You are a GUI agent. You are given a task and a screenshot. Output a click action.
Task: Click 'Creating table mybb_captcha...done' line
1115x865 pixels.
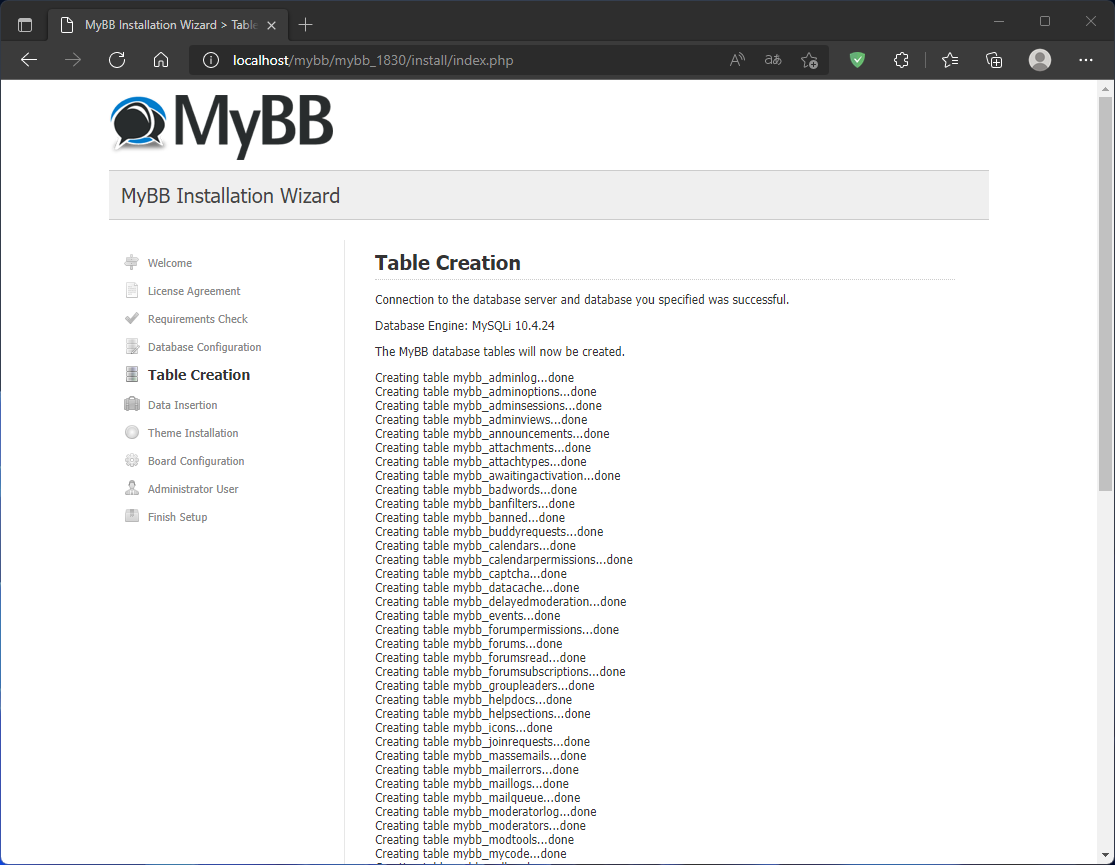[x=471, y=574]
